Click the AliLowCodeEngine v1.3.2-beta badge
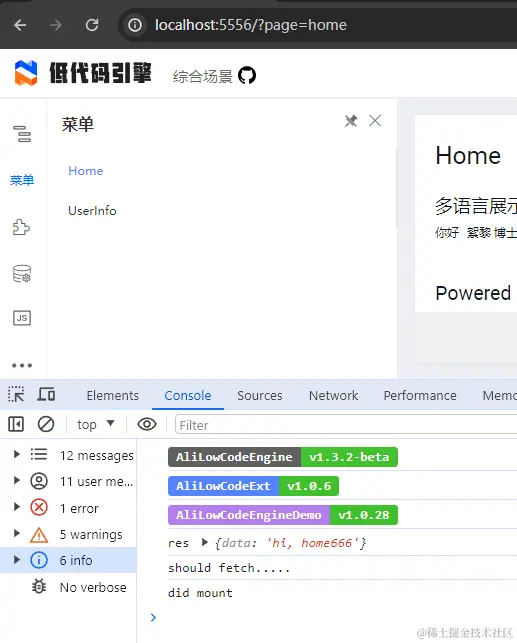 point(283,457)
